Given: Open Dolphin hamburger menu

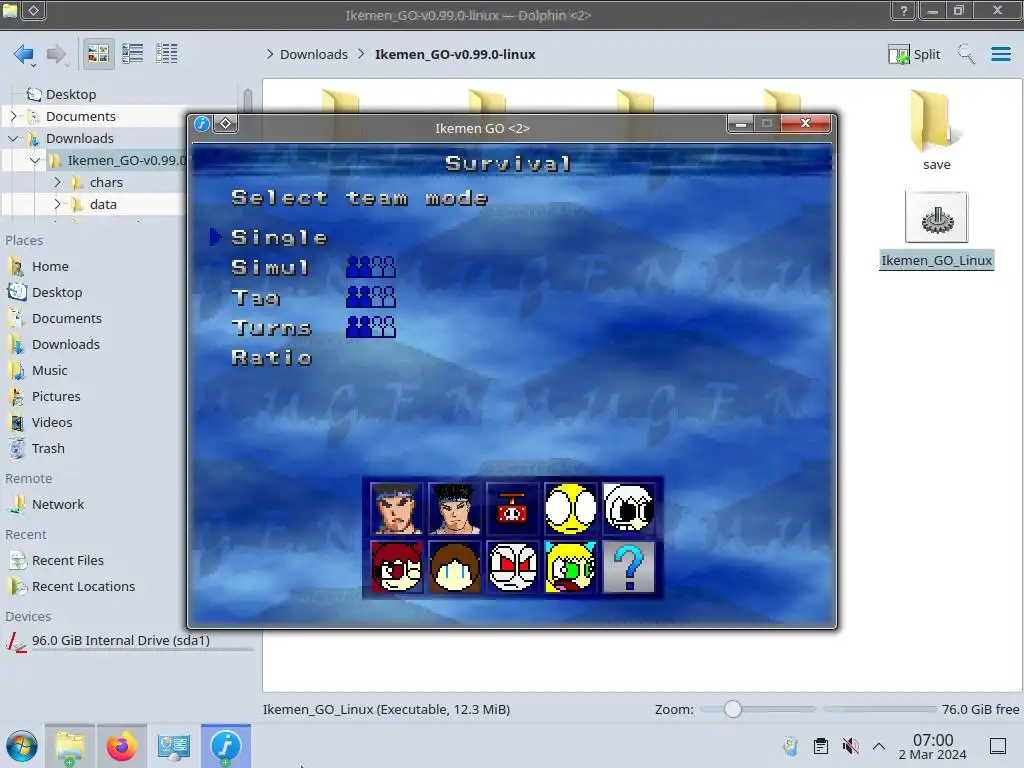Looking at the screenshot, I should (1000, 54).
